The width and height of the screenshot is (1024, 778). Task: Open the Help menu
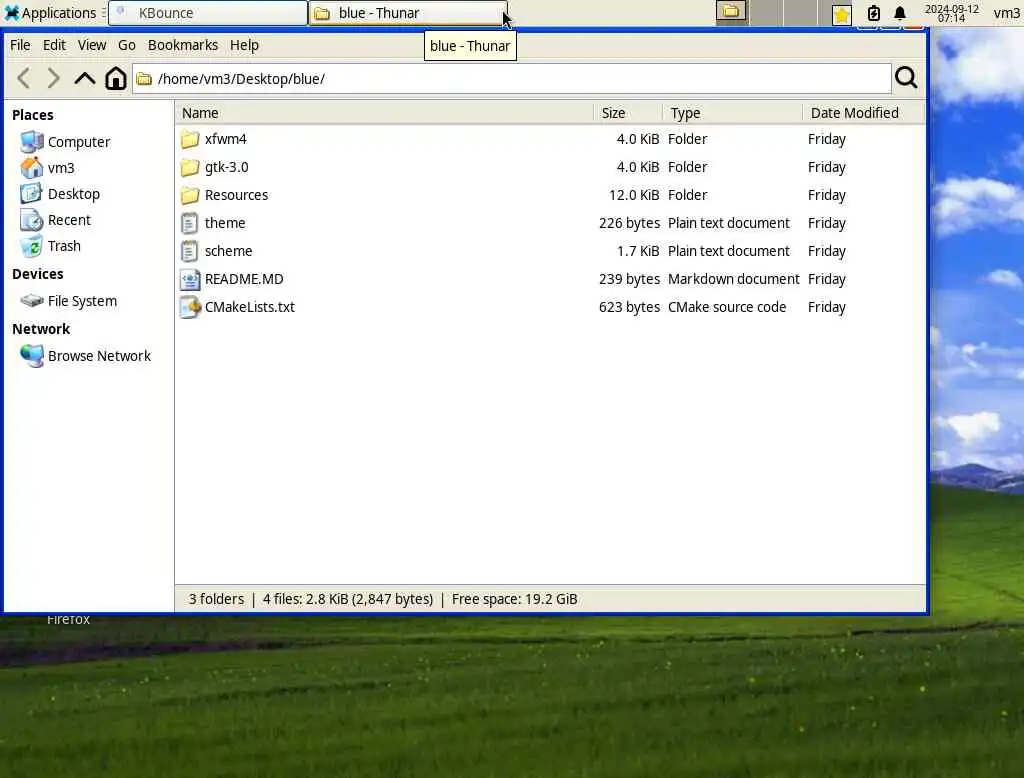[x=244, y=45]
